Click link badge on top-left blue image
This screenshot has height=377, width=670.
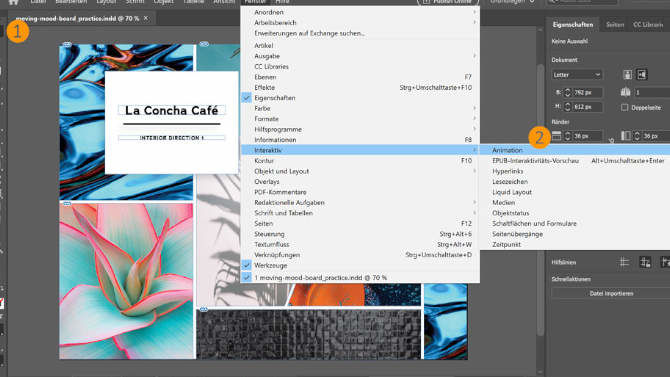(x=67, y=44)
